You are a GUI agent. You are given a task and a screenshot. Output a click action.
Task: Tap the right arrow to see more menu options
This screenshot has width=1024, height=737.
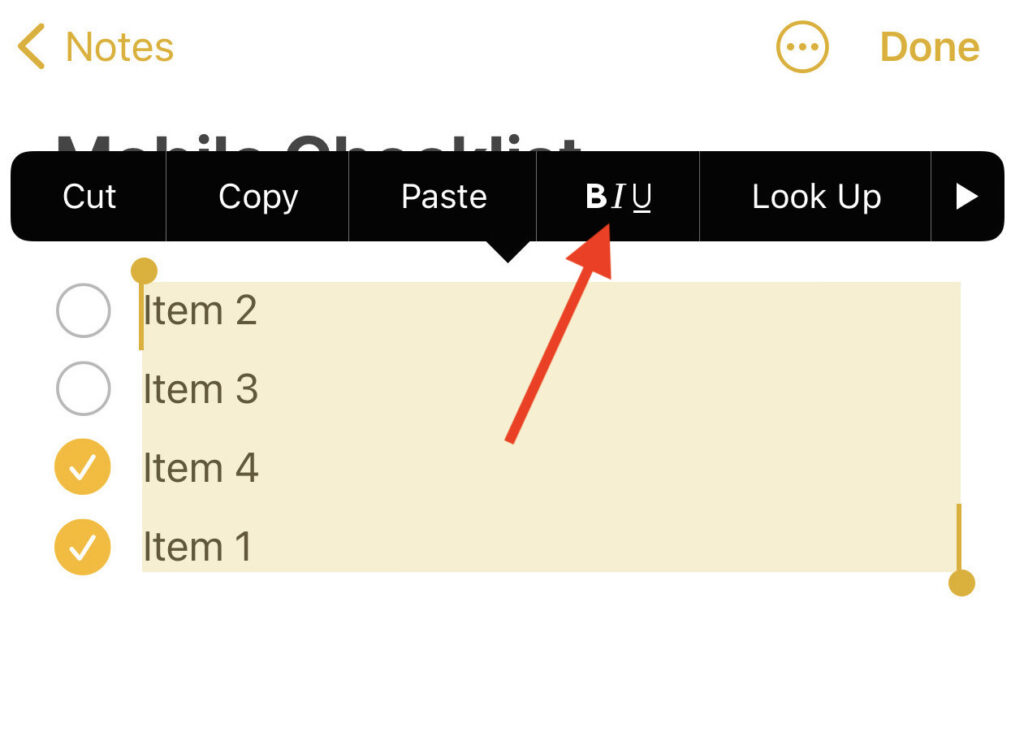(968, 196)
